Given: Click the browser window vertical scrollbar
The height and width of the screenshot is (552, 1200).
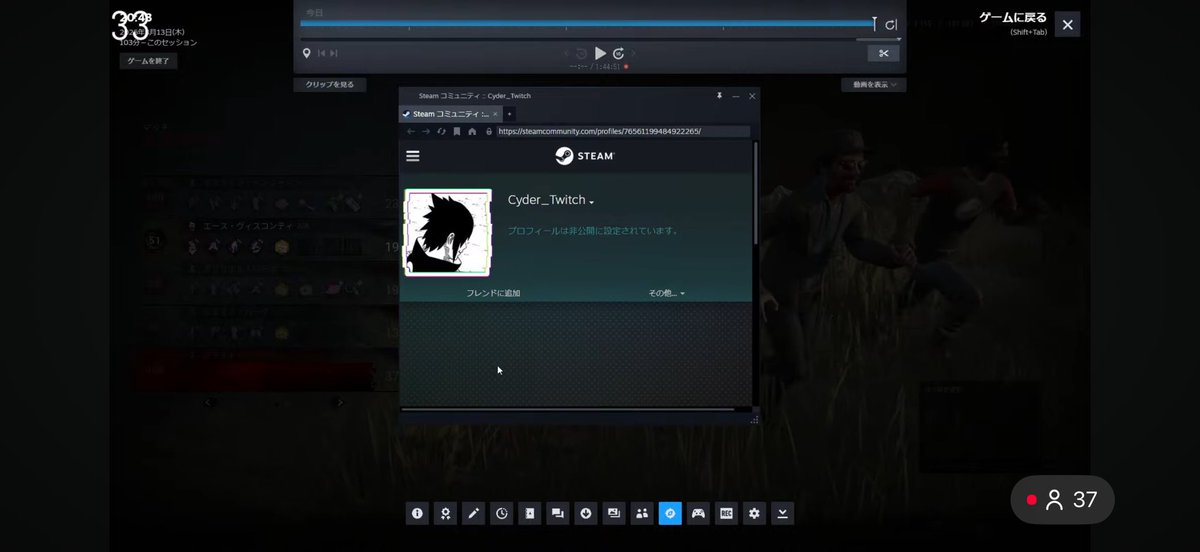Looking at the screenshot, I should pyautogui.click(x=755, y=193).
